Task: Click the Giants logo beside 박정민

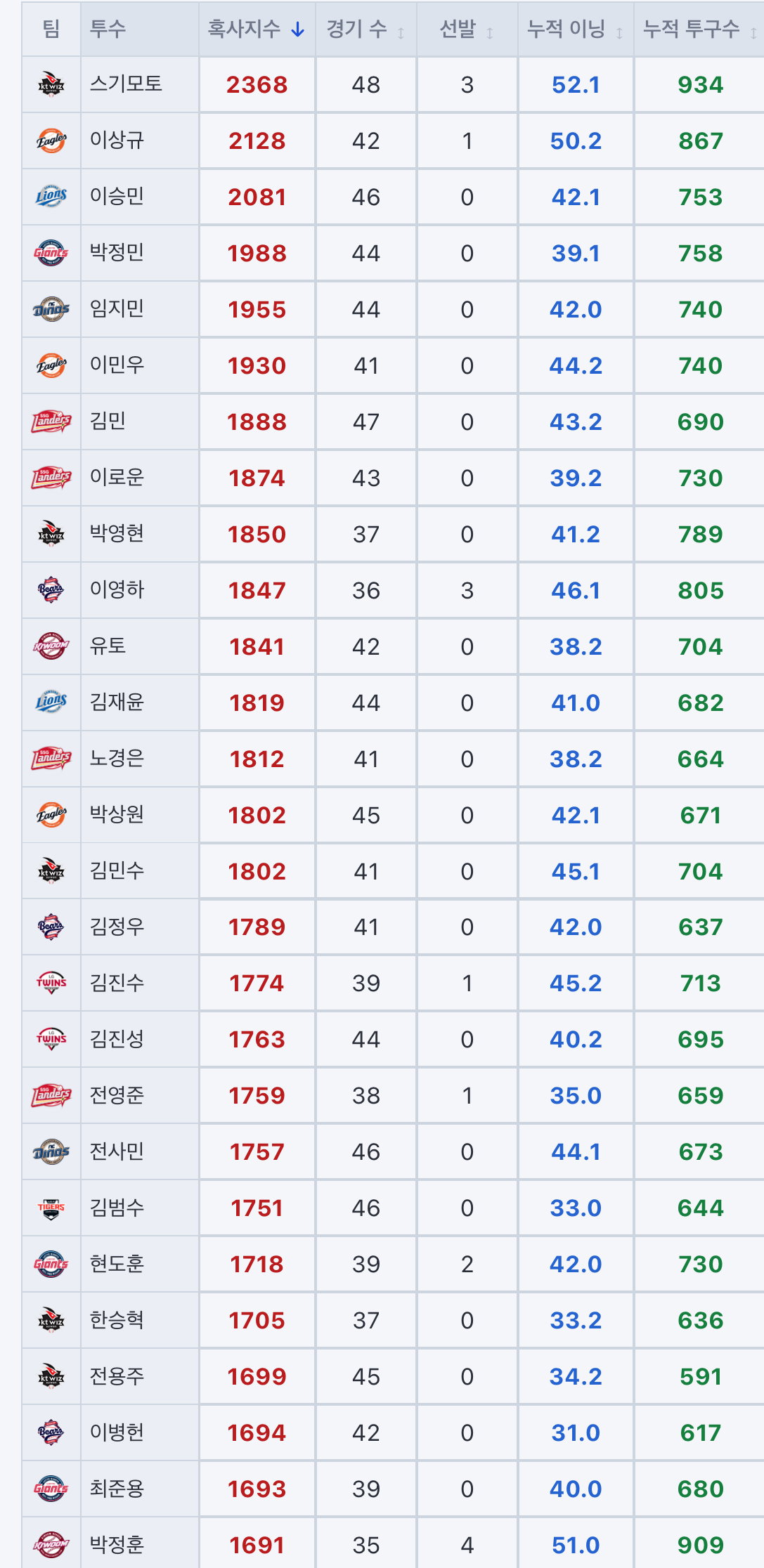Action: click(x=51, y=253)
